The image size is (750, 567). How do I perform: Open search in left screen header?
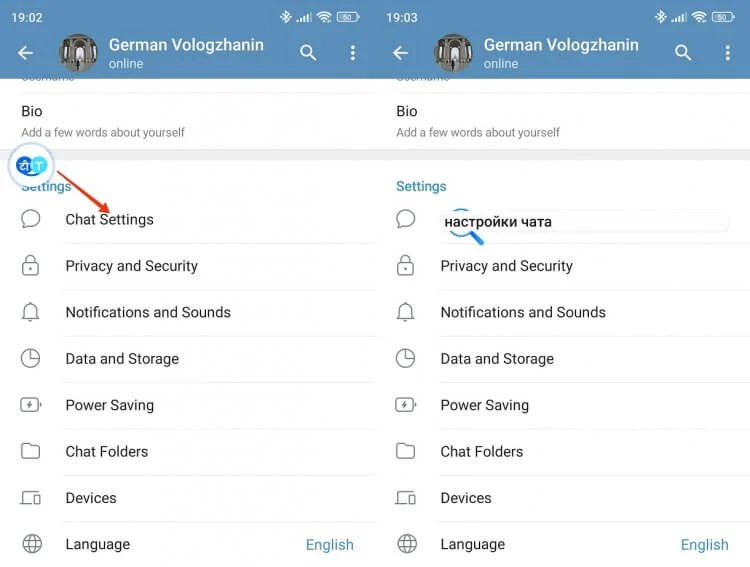(x=308, y=53)
